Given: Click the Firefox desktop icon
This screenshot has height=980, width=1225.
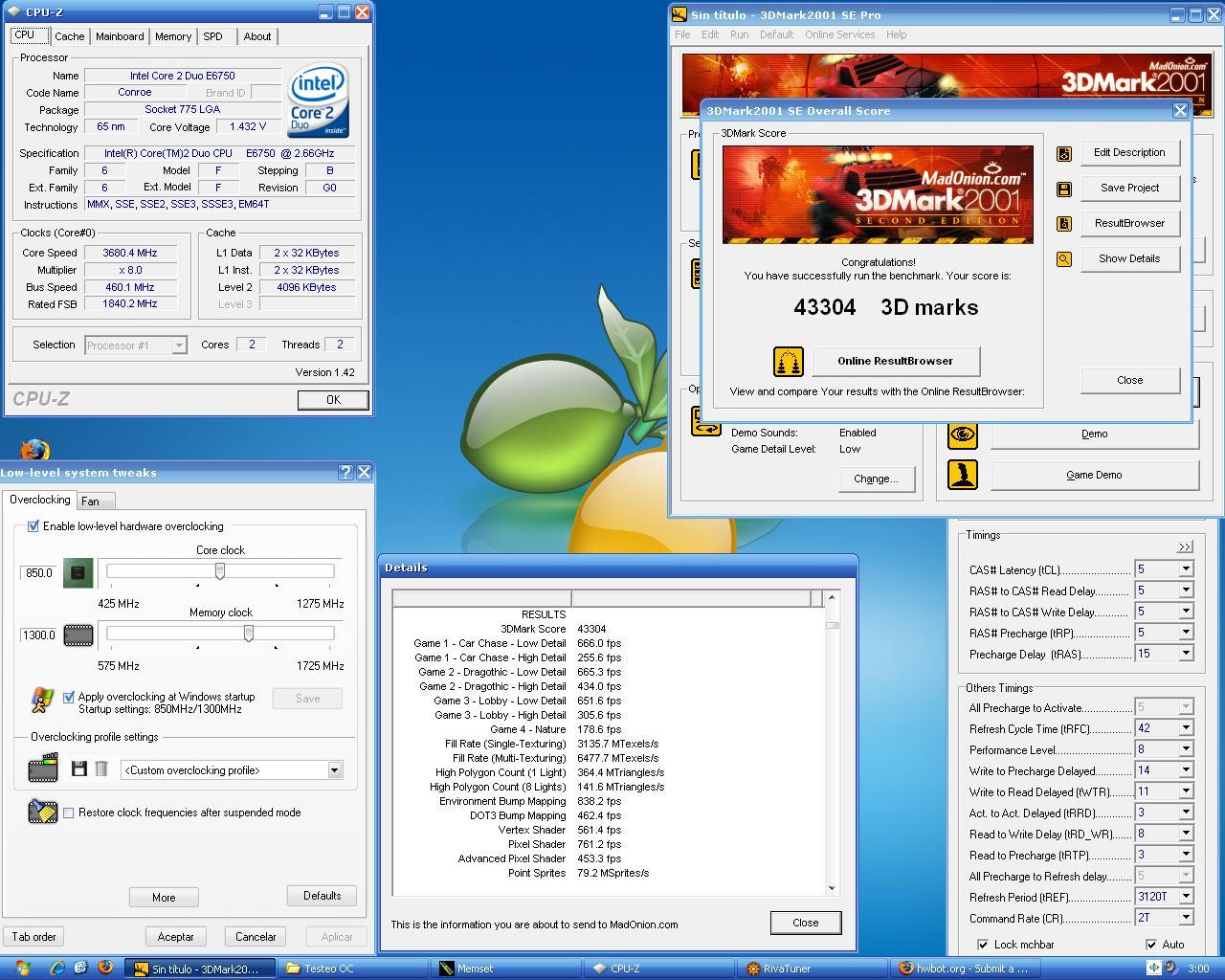Looking at the screenshot, I should point(34,450).
